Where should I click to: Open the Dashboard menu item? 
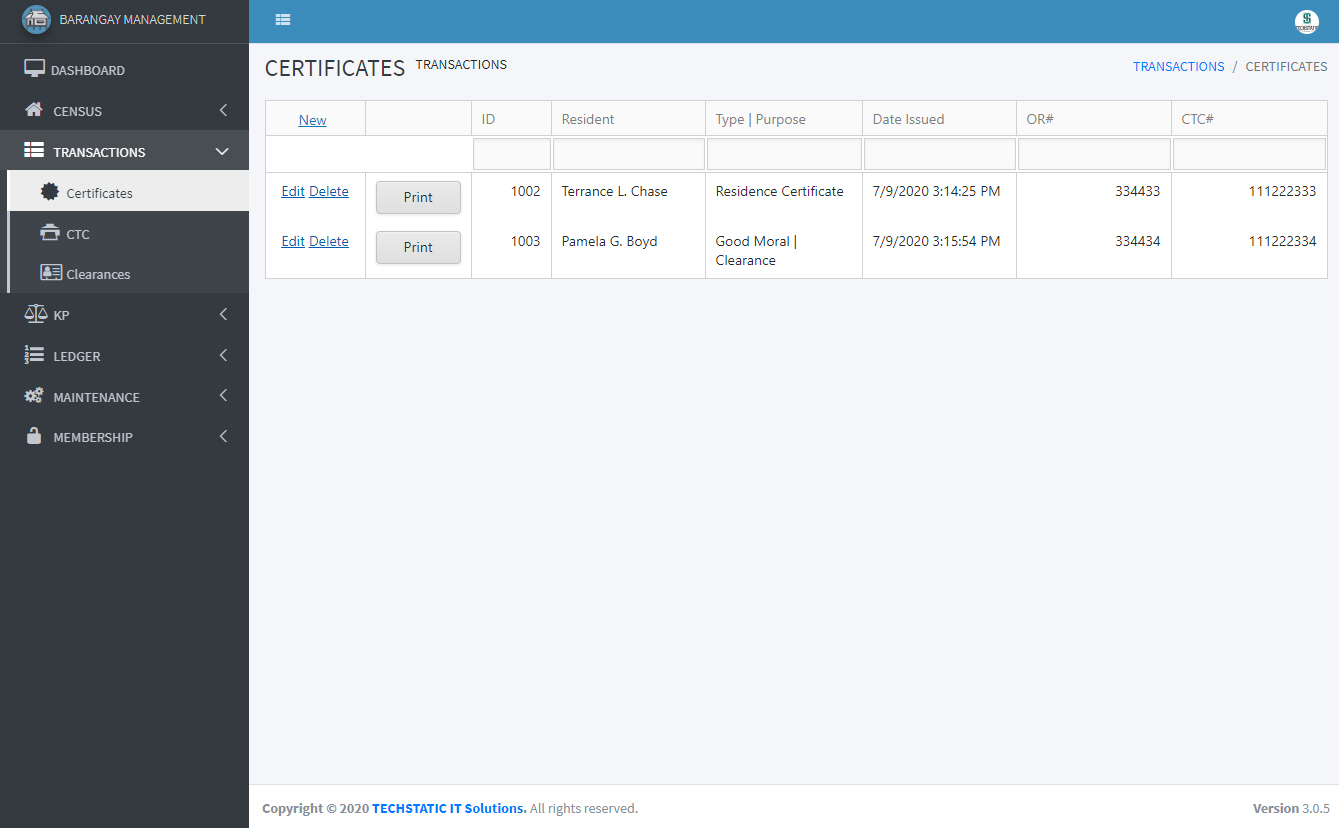pos(124,70)
